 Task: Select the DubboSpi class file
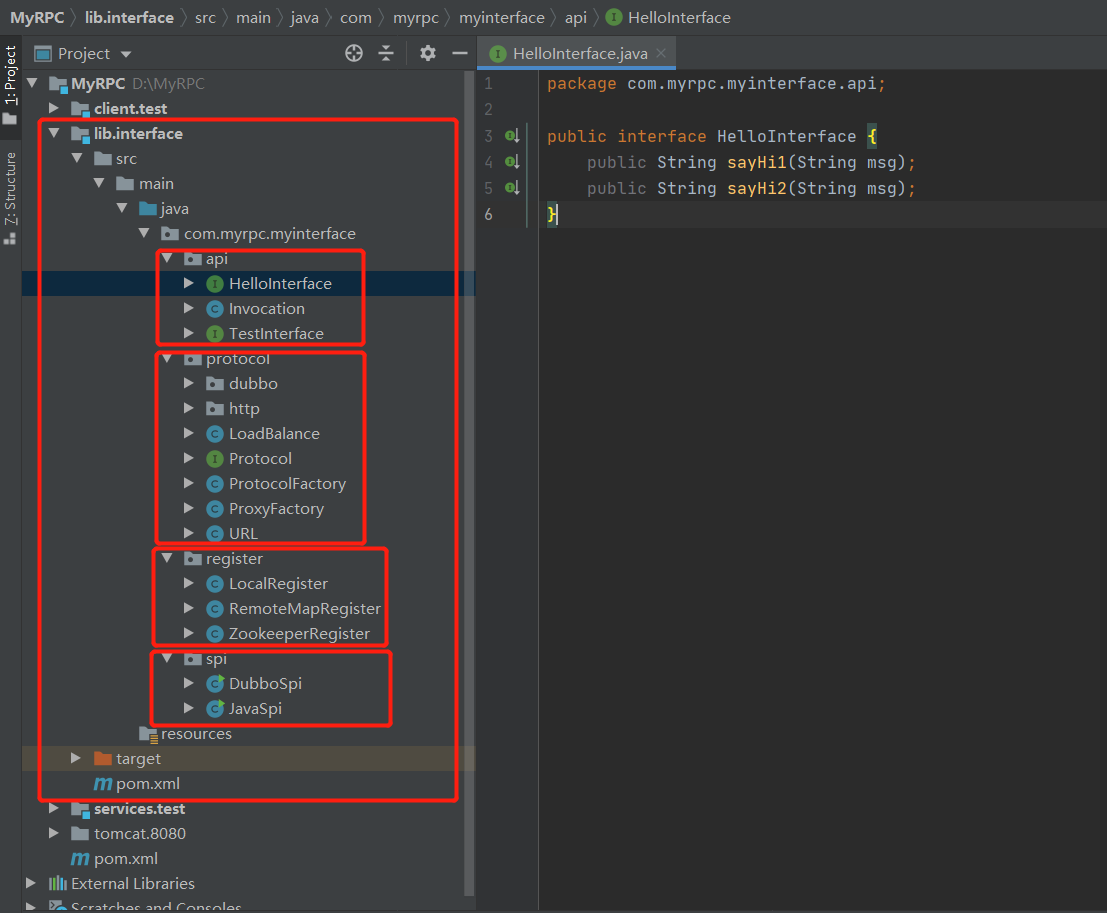[x=265, y=684]
